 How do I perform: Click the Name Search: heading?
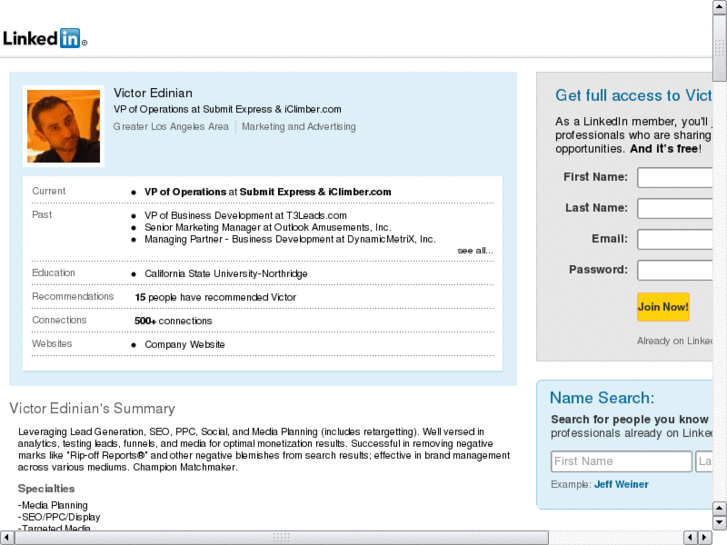click(x=602, y=398)
